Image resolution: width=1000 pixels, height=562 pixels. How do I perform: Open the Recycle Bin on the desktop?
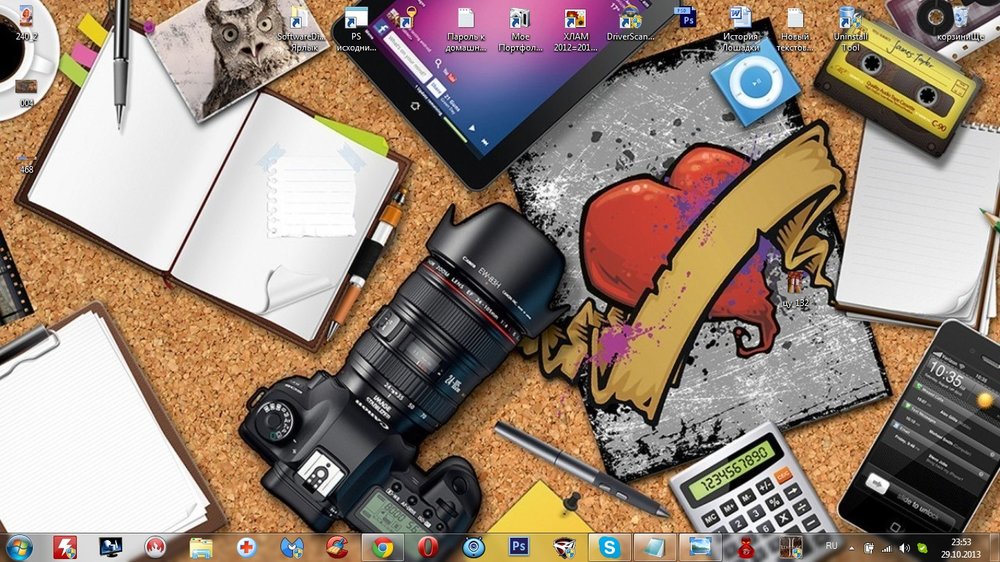pyautogui.click(x=960, y=18)
